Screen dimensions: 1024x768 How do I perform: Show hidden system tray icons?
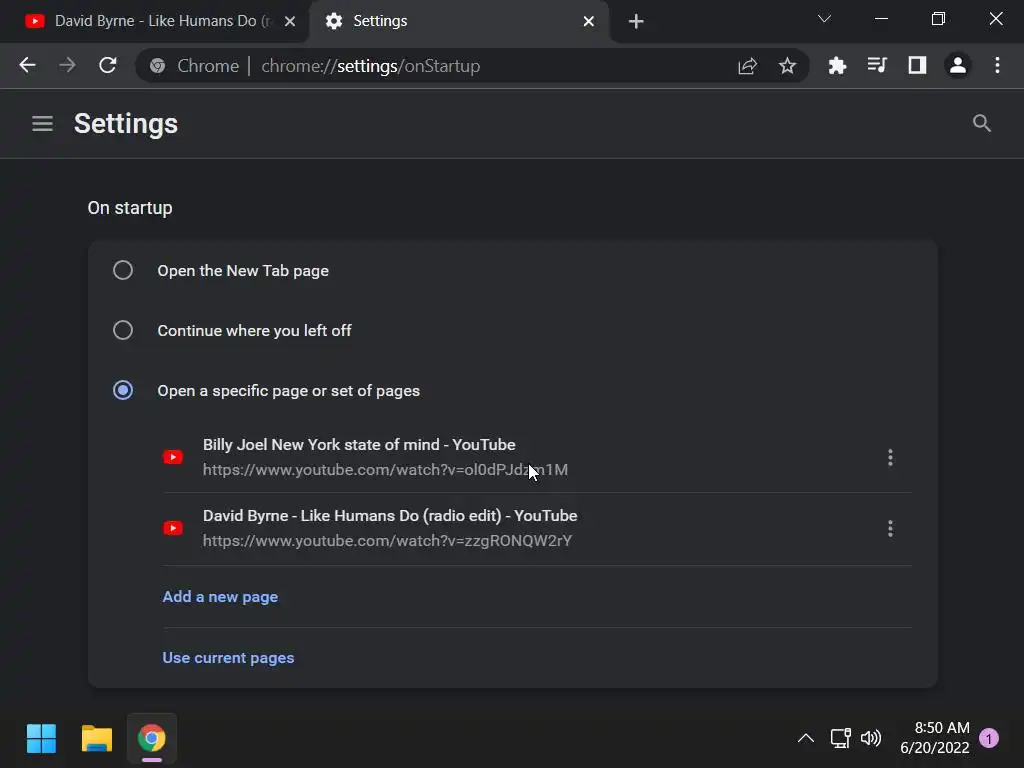806,739
